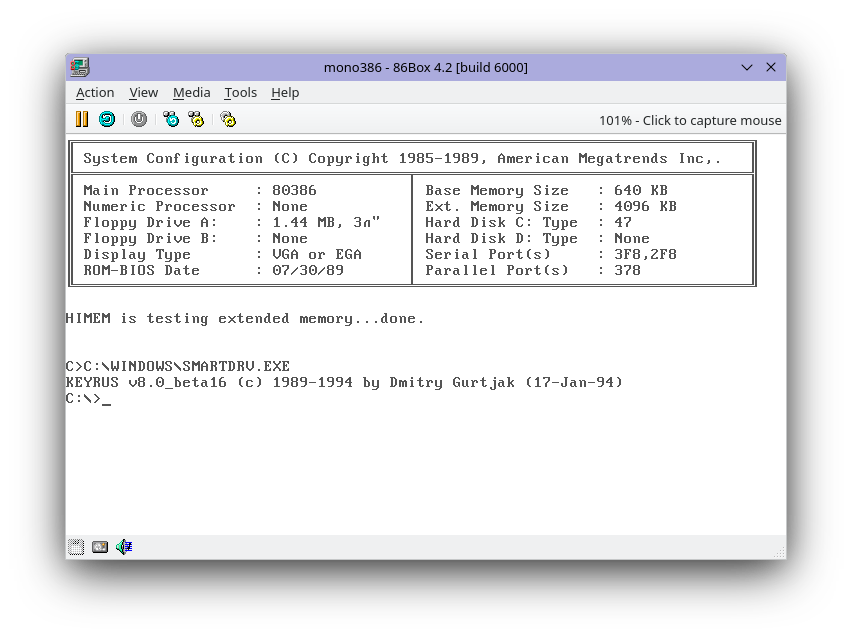Image resolution: width=853 pixels, height=638 pixels.
Task: Click the 'System Configuration (C) Copyright' header line
Action: click(x=402, y=159)
